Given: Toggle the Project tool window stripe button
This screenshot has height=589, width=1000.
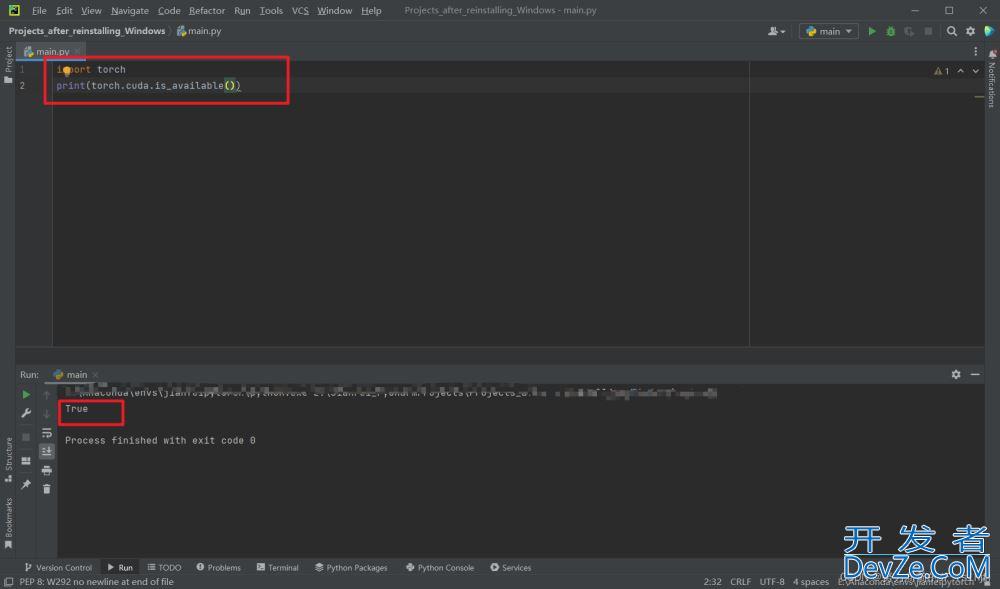Looking at the screenshot, I should point(8,64).
